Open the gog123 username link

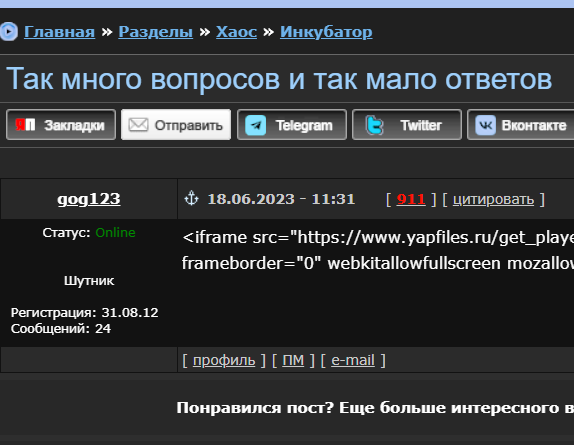tap(89, 199)
